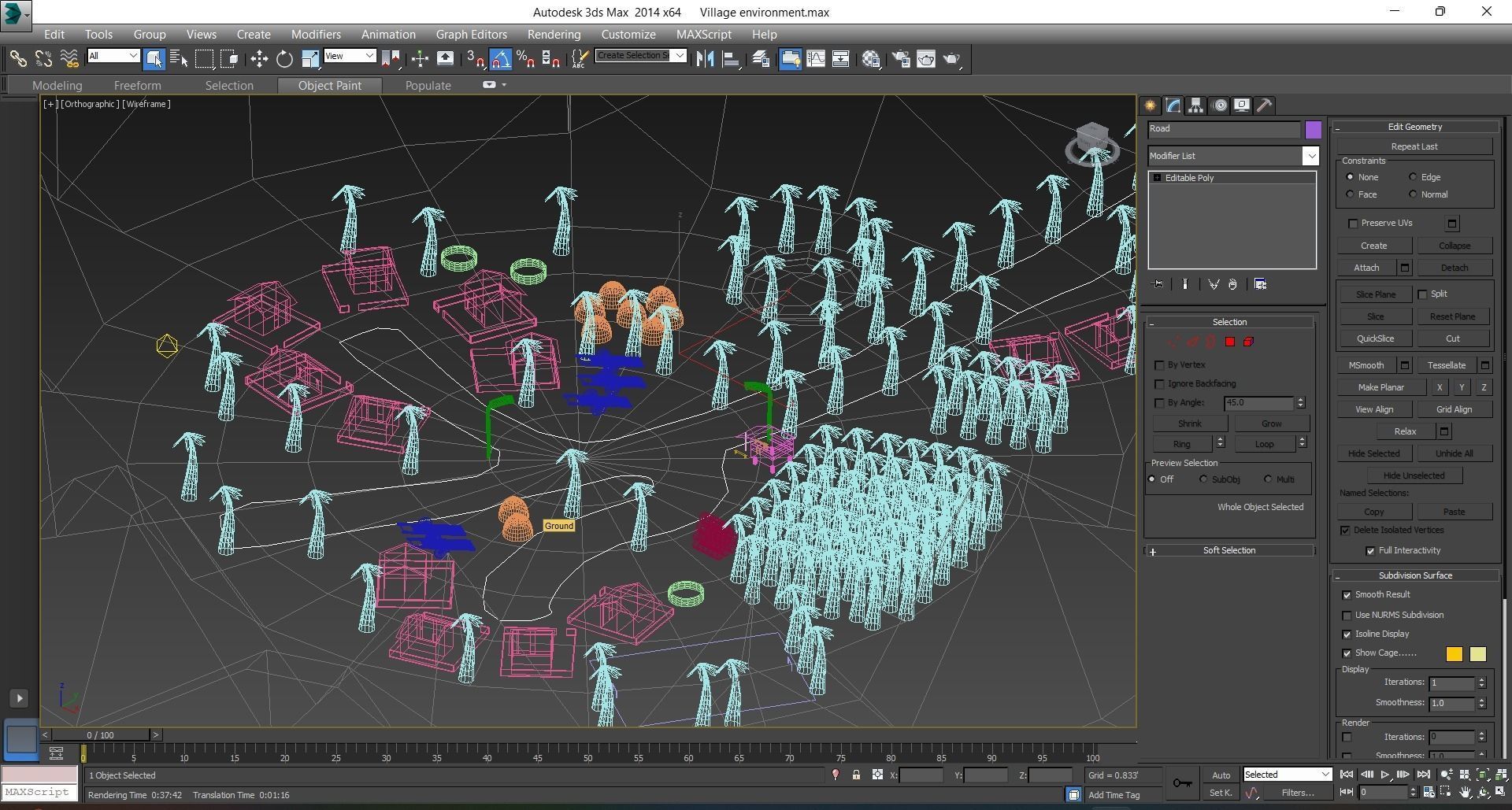This screenshot has height=810, width=1512.
Task: Open the Hierarchy panel tab
Action: tap(1195, 105)
